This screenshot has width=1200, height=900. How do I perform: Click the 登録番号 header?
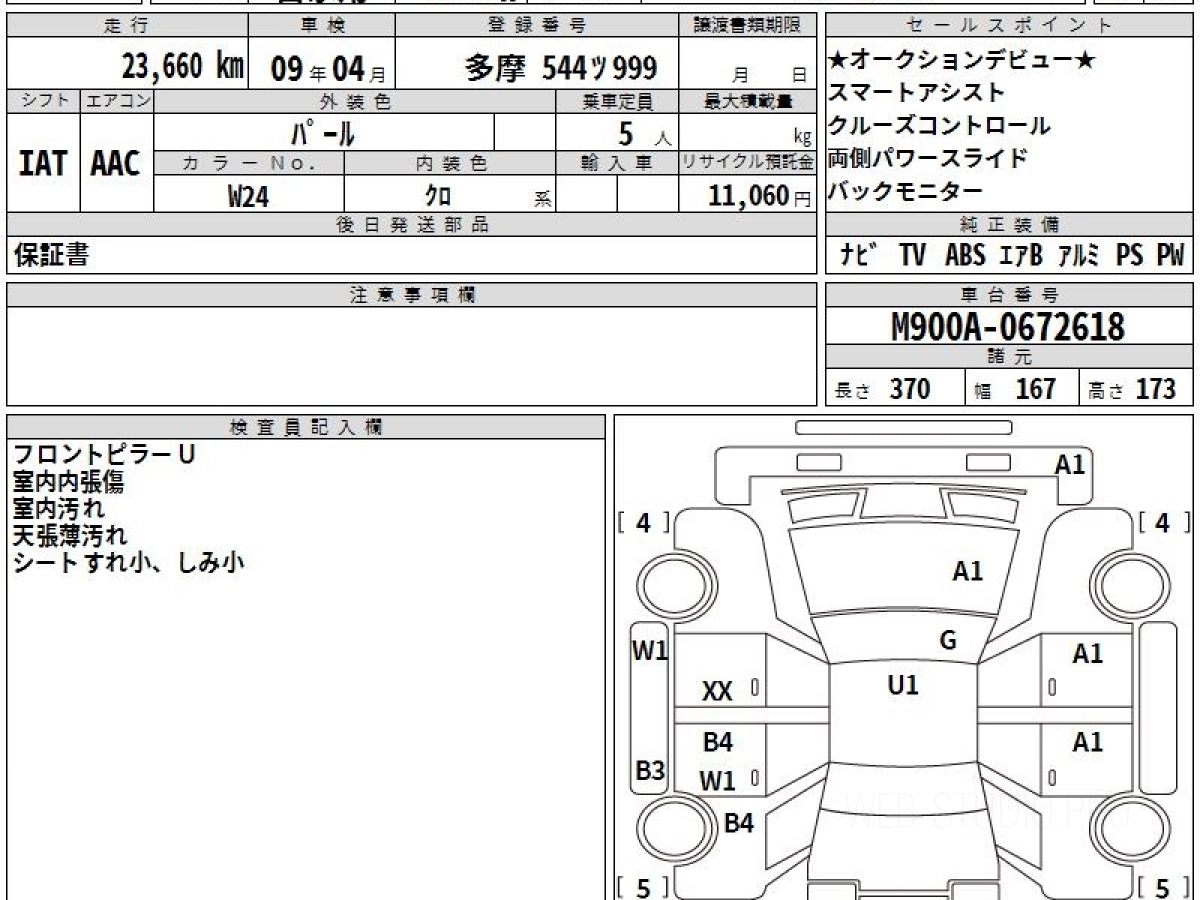[x=537, y=26]
